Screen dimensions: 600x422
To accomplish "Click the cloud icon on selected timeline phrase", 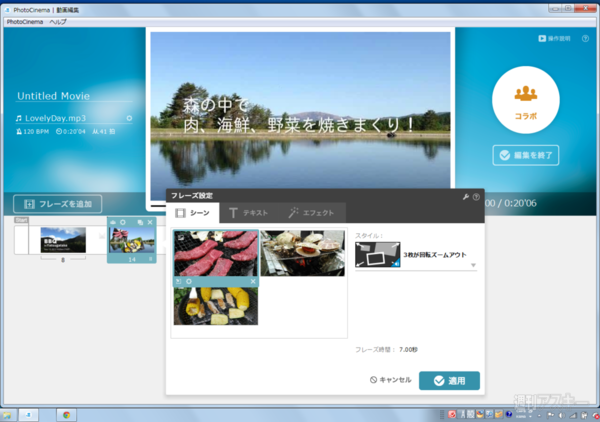I will (113, 222).
